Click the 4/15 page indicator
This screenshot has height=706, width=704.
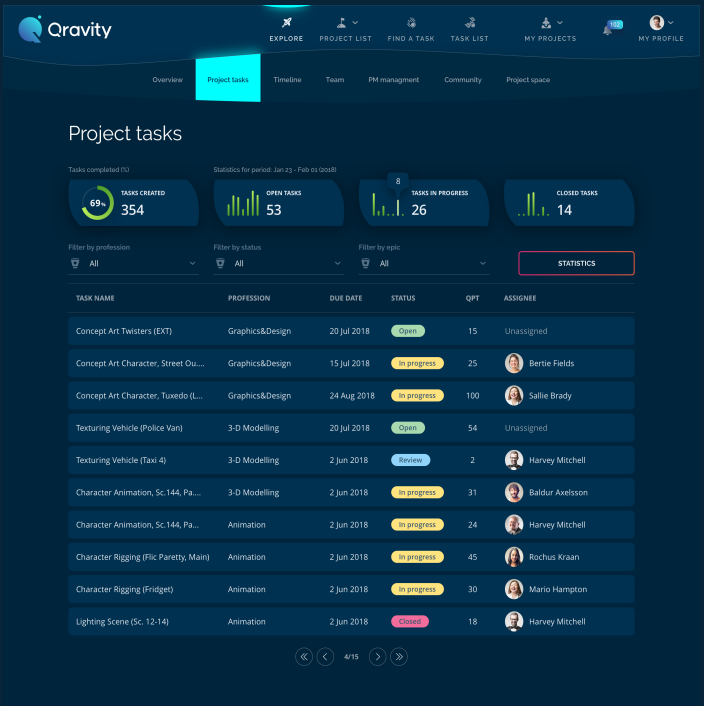(351, 656)
